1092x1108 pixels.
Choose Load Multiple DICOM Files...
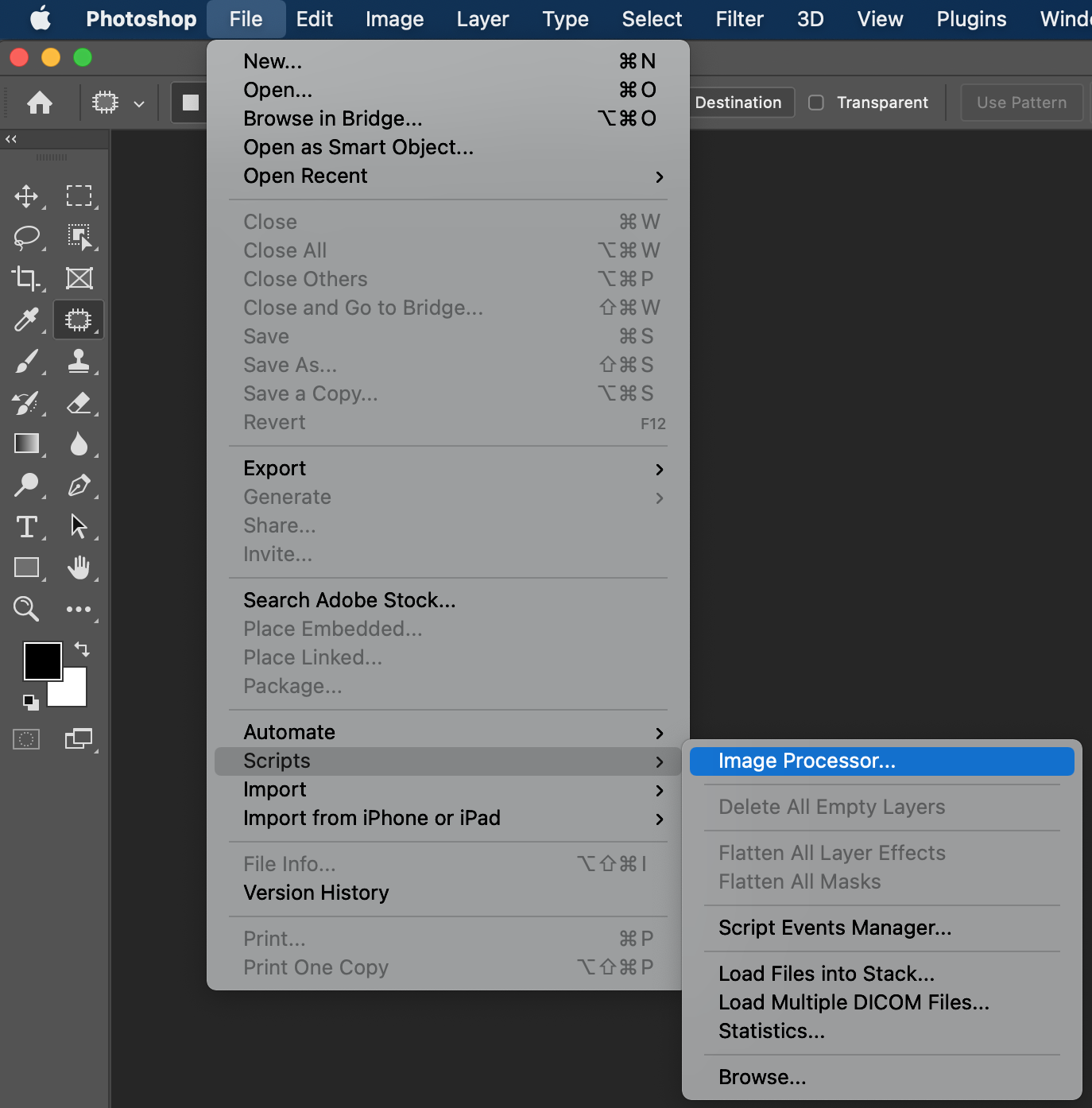coord(882,1002)
